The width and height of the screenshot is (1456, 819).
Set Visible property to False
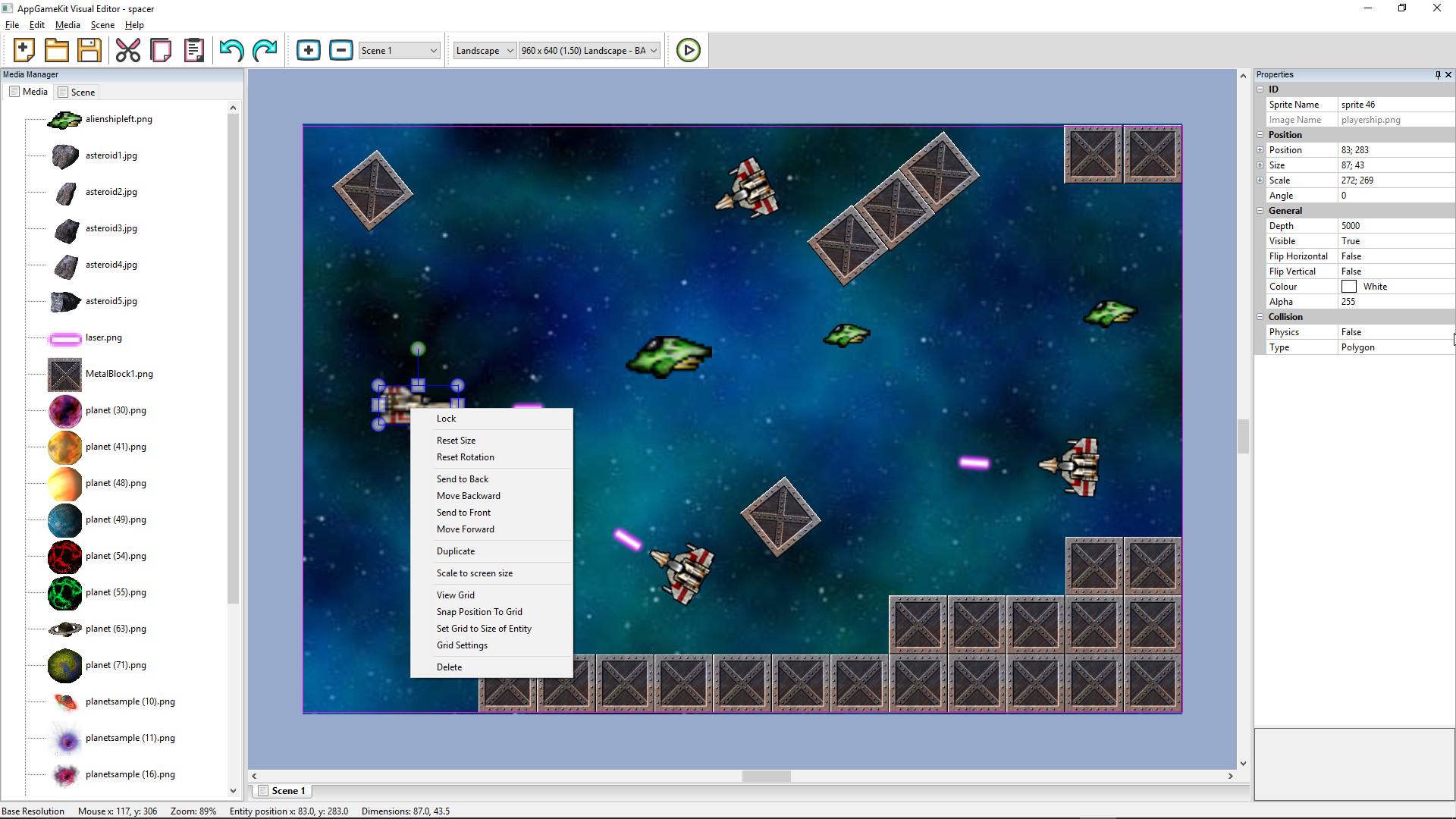[1395, 240]
